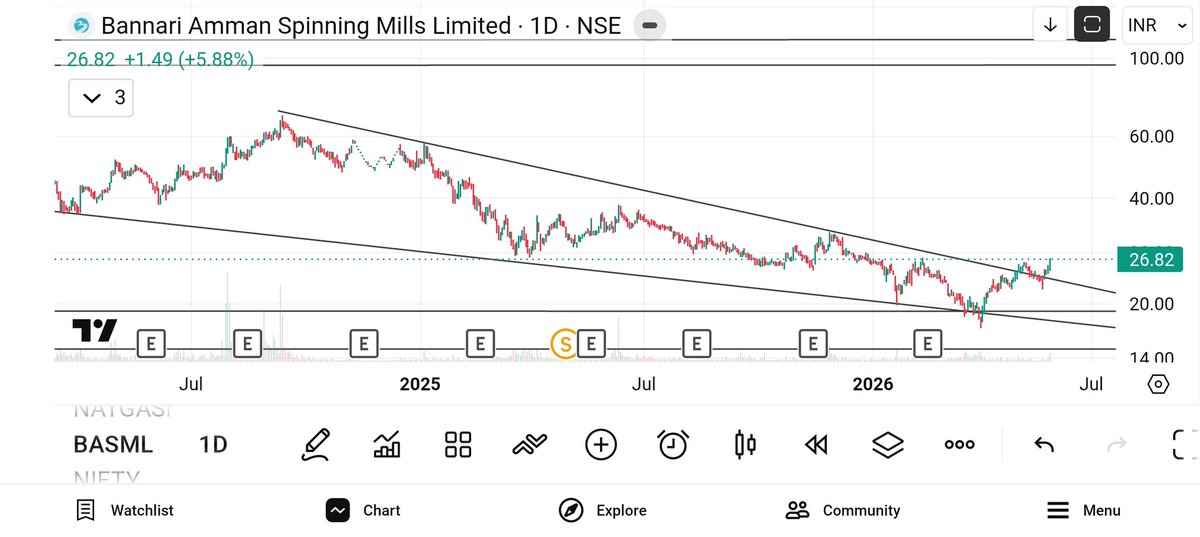Screen dimensions: 1200x537
Task: Toggle the dark rotate fullscreen button
Action: click(x=1092, y=25)
